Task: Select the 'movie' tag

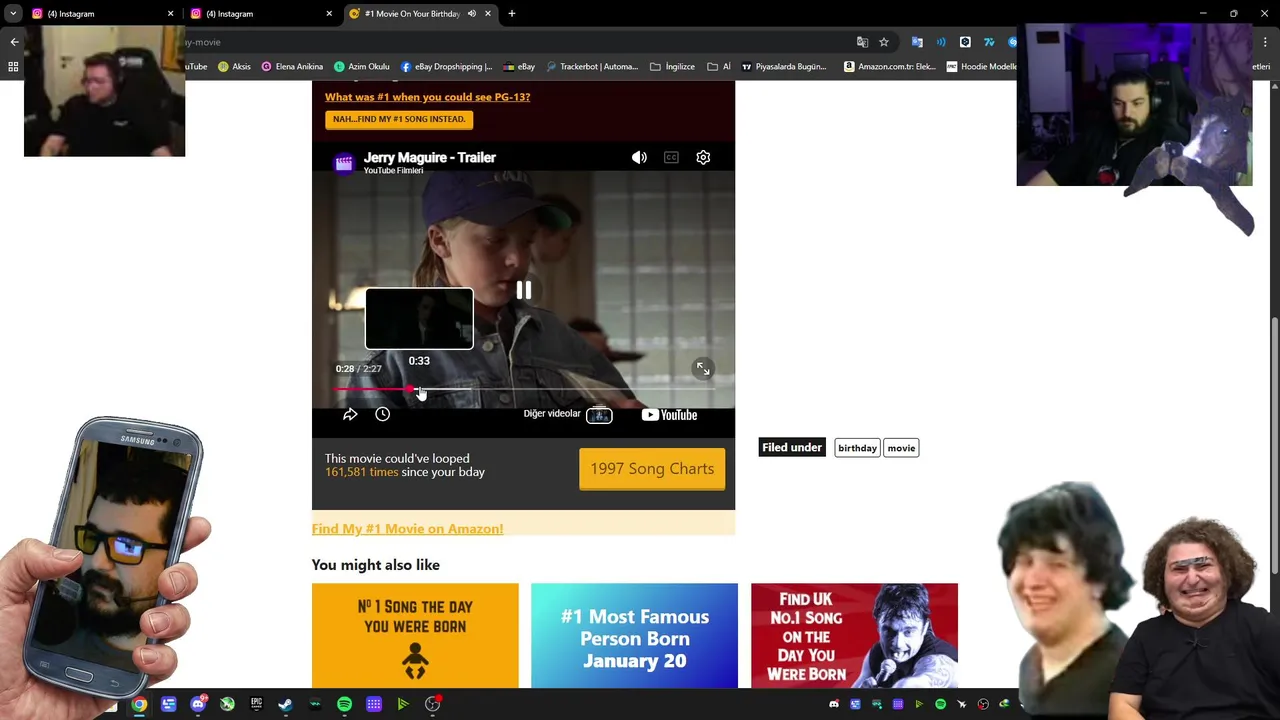Action: [901, 448]
